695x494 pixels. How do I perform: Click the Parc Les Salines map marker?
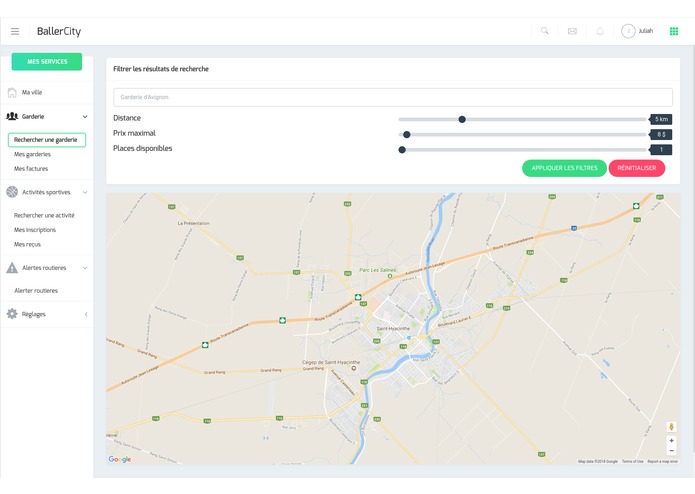coord(390,276)
